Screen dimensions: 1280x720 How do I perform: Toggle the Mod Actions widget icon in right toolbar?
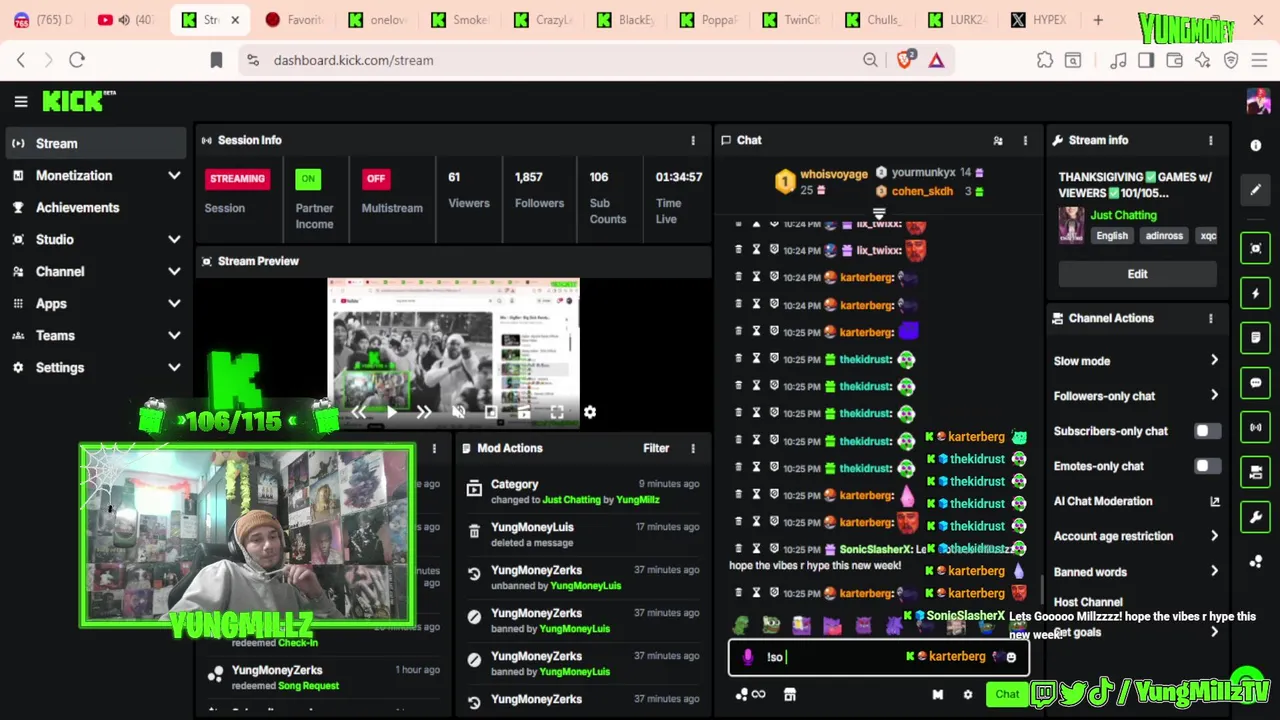1256,338
